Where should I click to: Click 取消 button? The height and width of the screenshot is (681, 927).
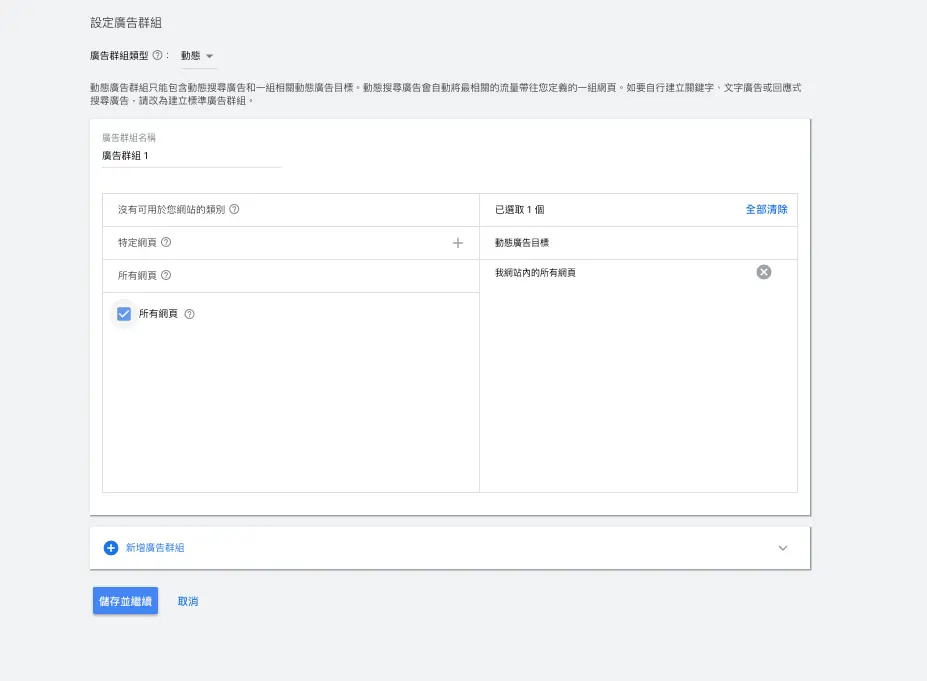pyautogui.click(x=188, y=601)
